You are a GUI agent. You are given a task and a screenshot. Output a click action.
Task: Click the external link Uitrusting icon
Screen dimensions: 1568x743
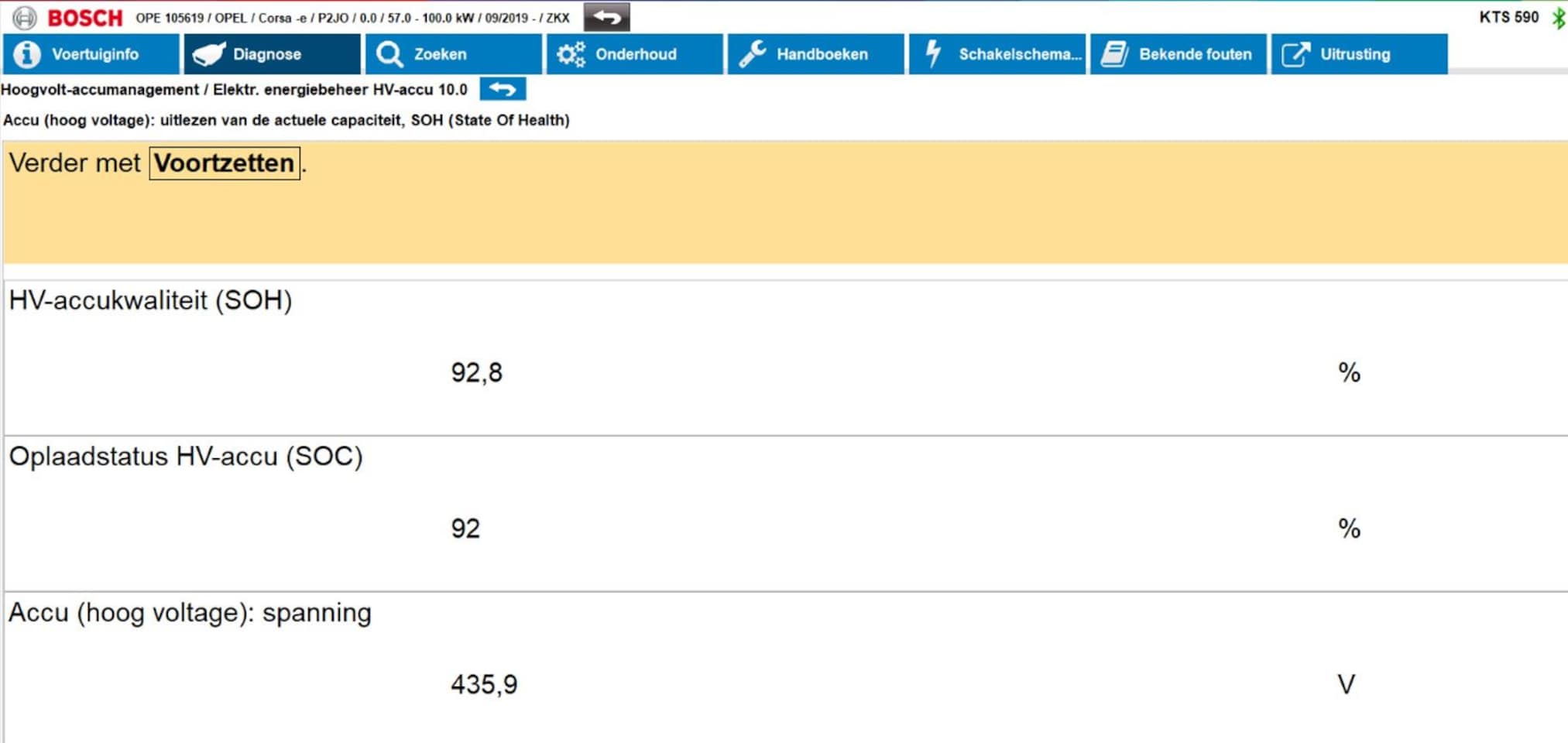click(x=1295, y=54)
